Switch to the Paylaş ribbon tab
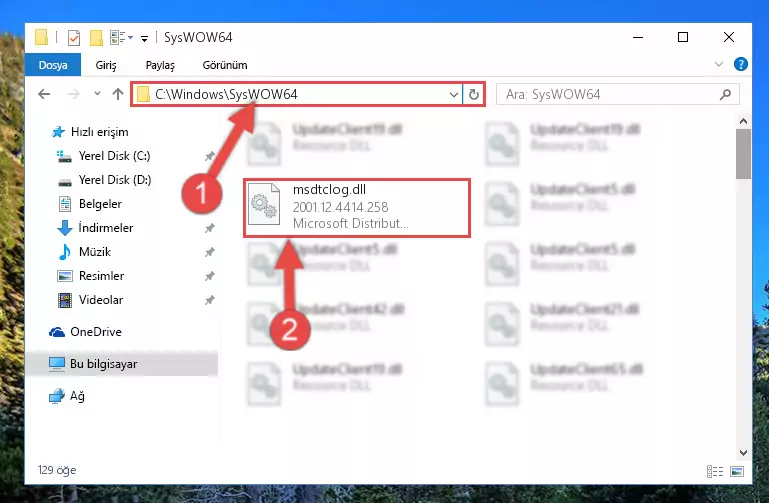Screen dimensions: 769x503 (160, 65)
